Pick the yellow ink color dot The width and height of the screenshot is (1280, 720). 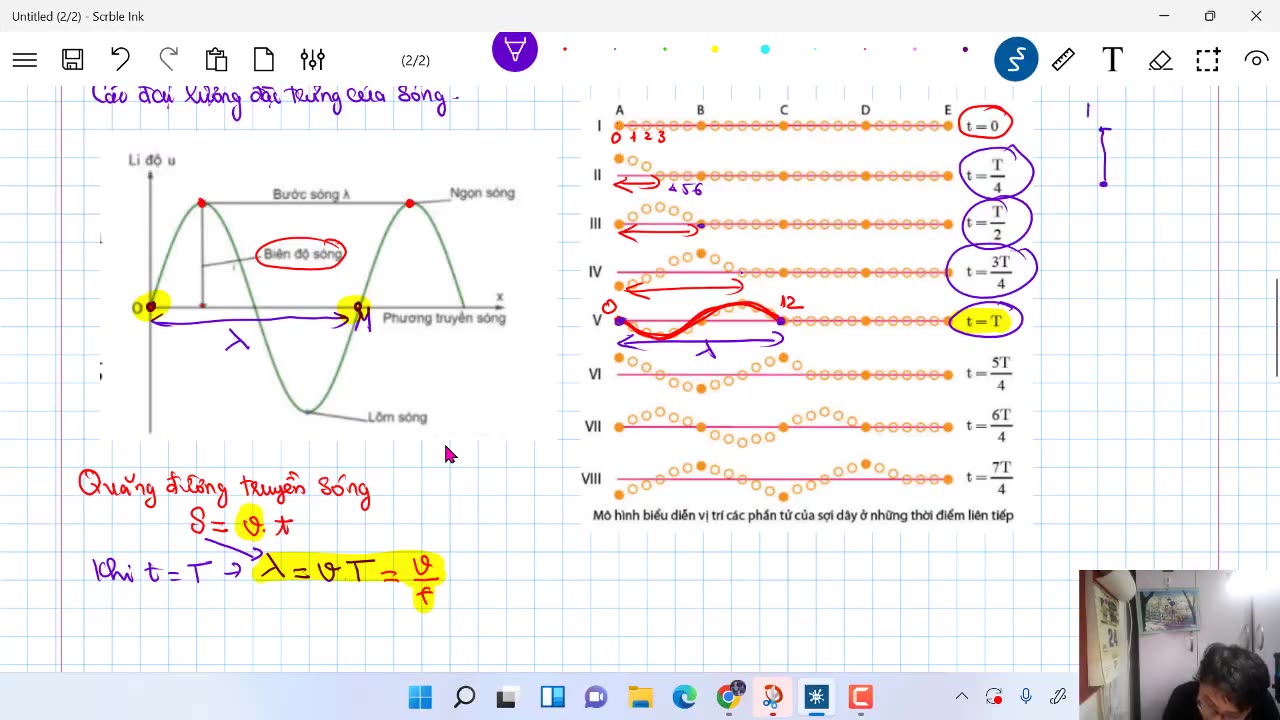tap(715, 49)
